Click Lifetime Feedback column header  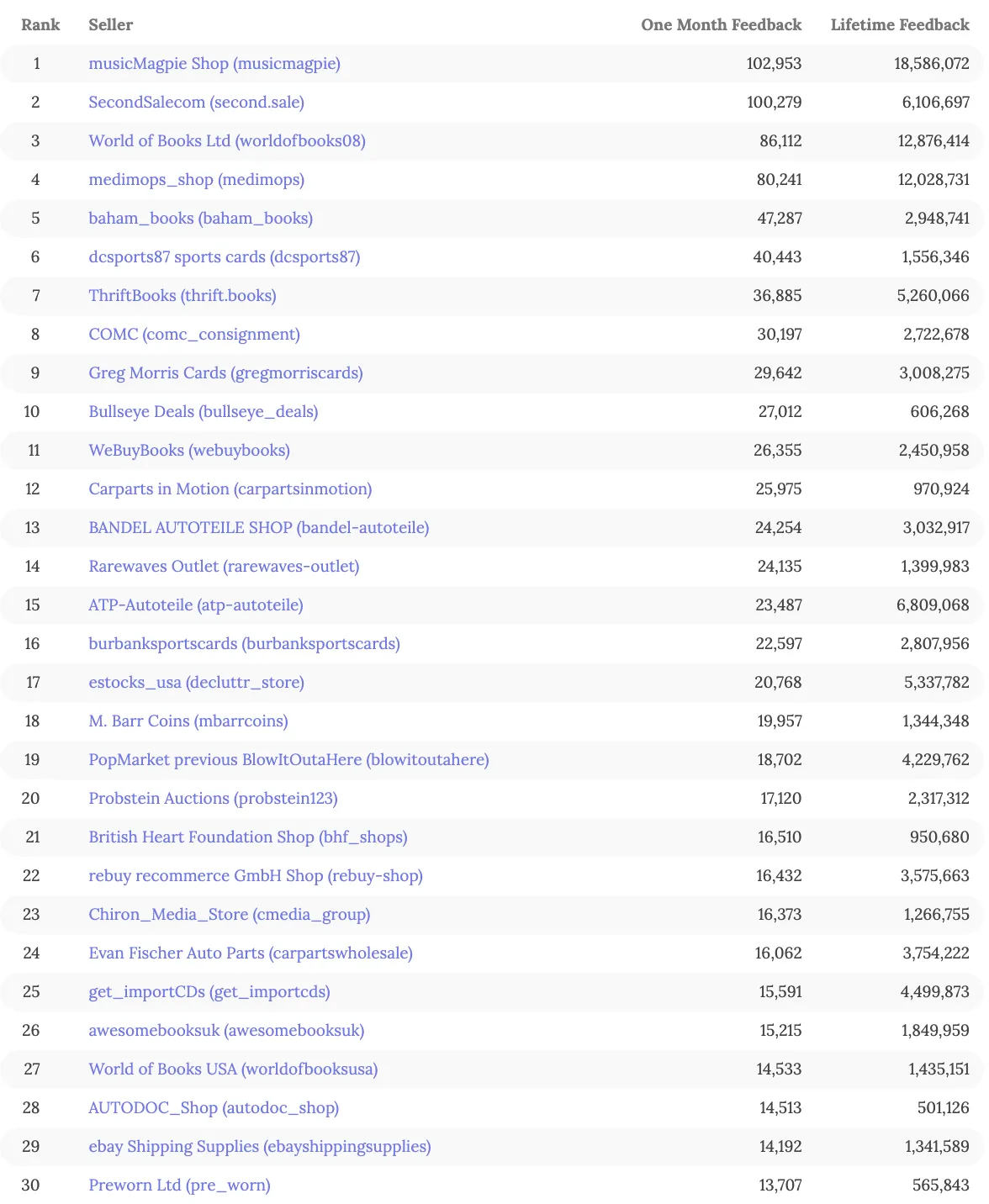[x=900, y=25]
